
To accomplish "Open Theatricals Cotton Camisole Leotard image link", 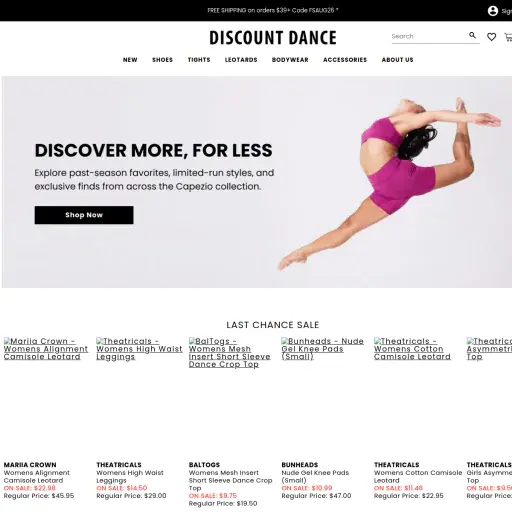I will (412, 349).
